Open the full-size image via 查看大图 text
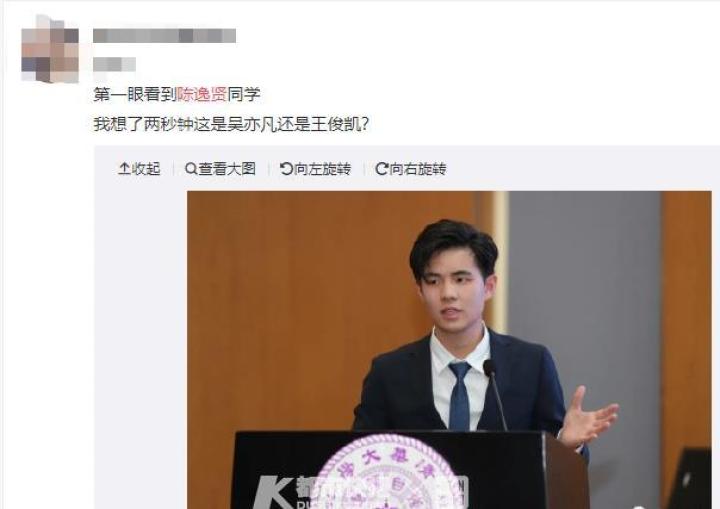Image resolution: width=720 pixels, height=509 pixels. [x=227, y=169]
